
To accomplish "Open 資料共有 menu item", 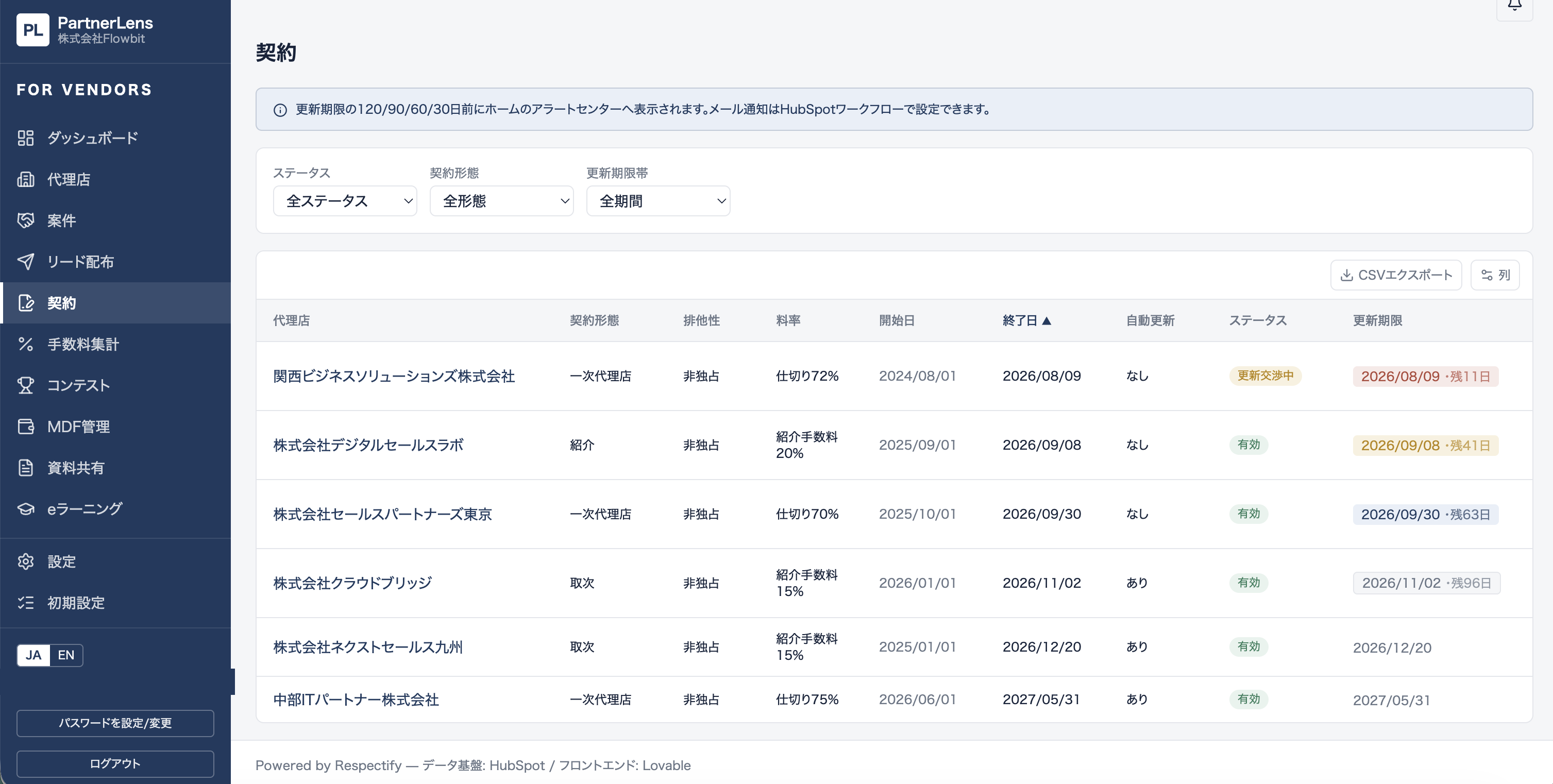I will click(x=115, y=468).
